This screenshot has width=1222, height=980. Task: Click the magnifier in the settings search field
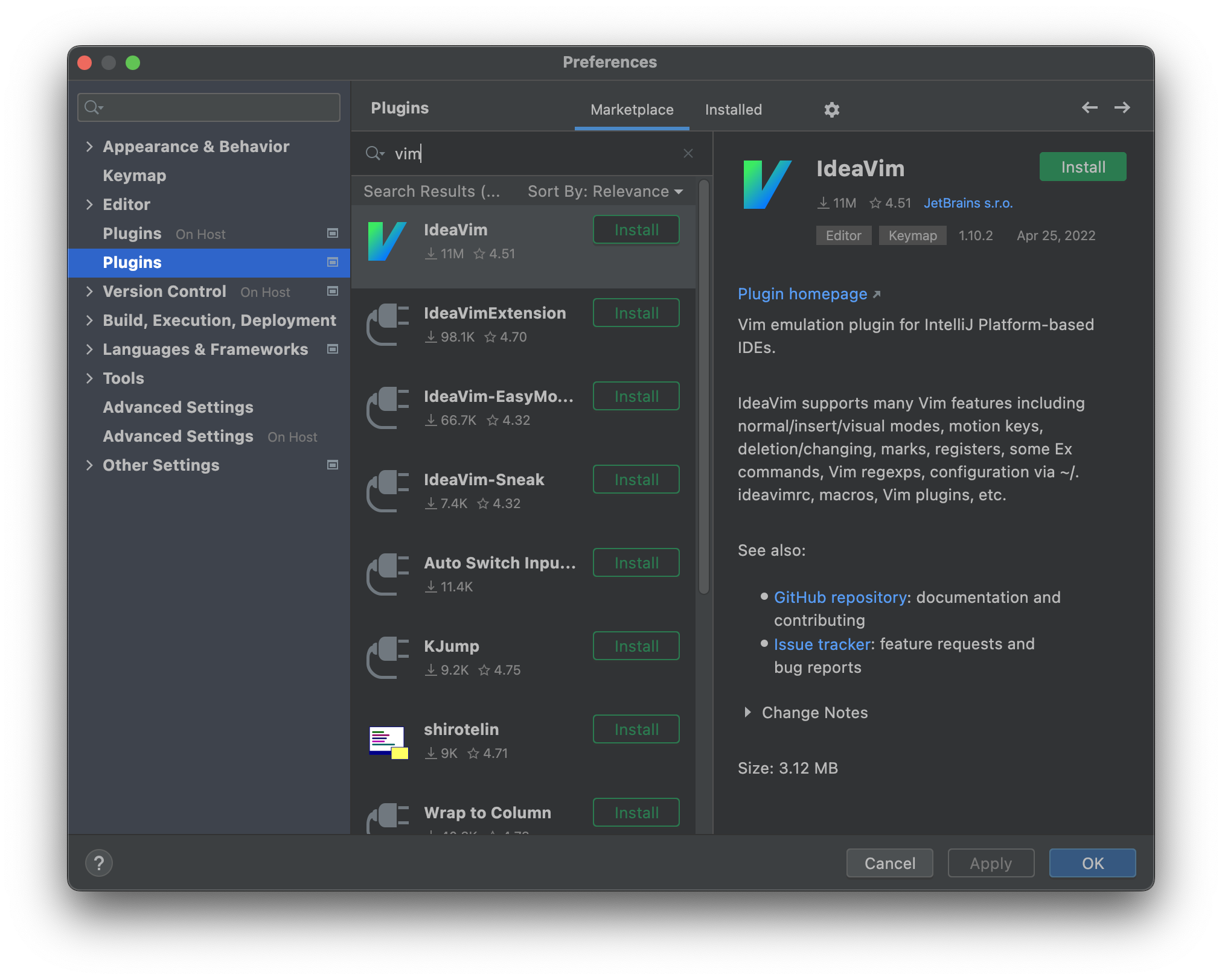point(94,107)
